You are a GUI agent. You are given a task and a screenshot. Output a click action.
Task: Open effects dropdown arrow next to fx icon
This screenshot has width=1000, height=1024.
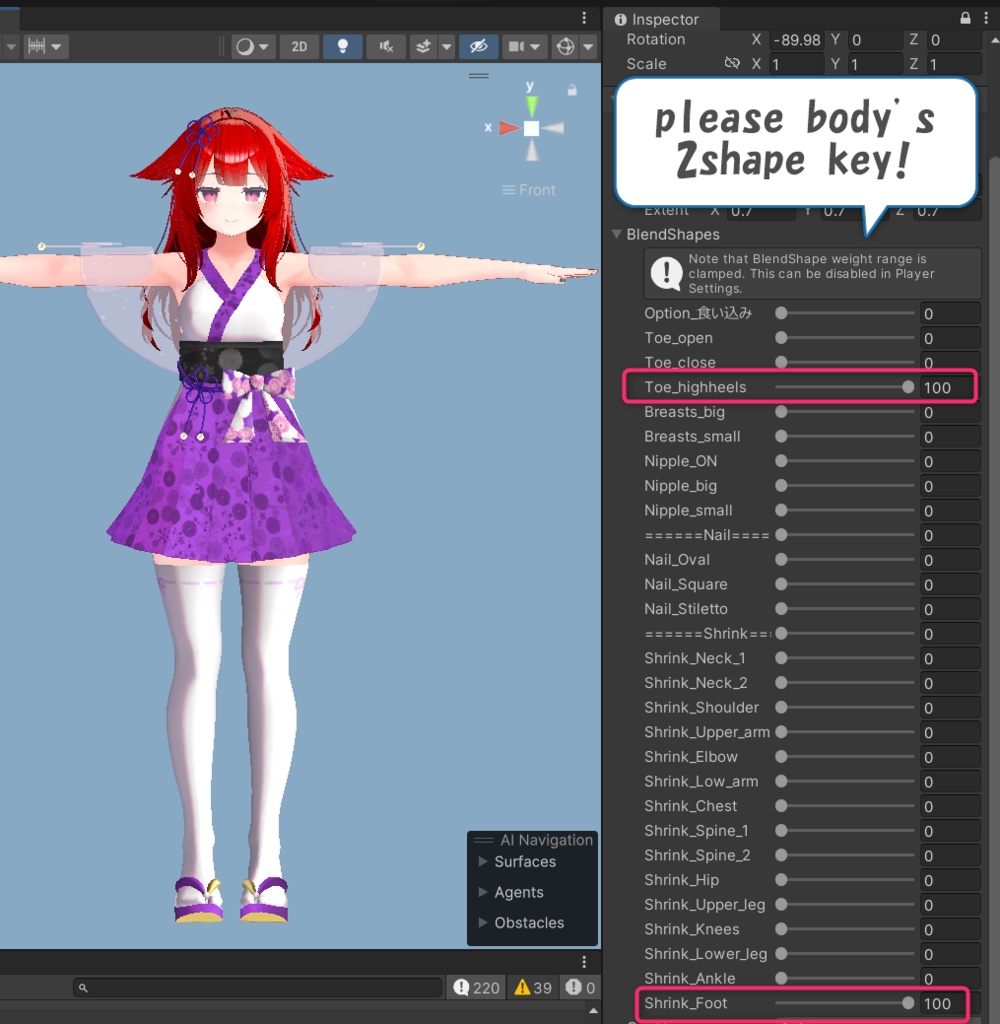tap(447, 46)
